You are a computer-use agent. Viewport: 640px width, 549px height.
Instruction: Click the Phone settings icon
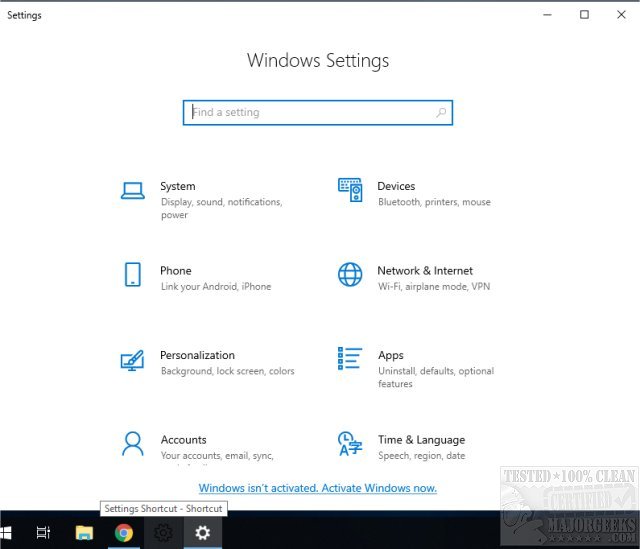[x=132, y=275]
